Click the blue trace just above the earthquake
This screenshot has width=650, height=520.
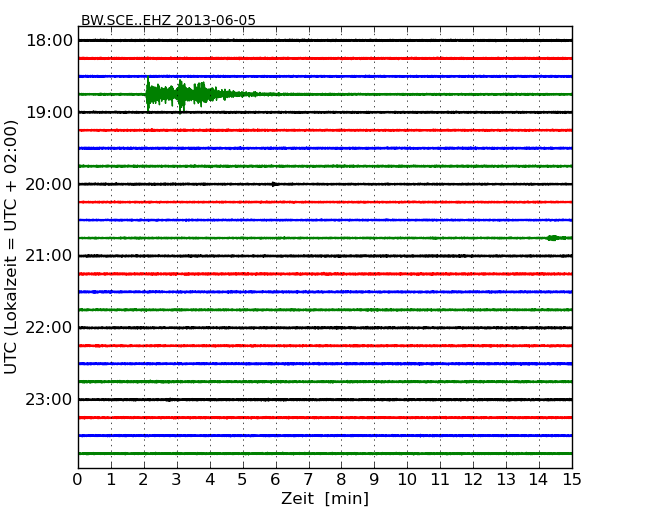[325, 76]
